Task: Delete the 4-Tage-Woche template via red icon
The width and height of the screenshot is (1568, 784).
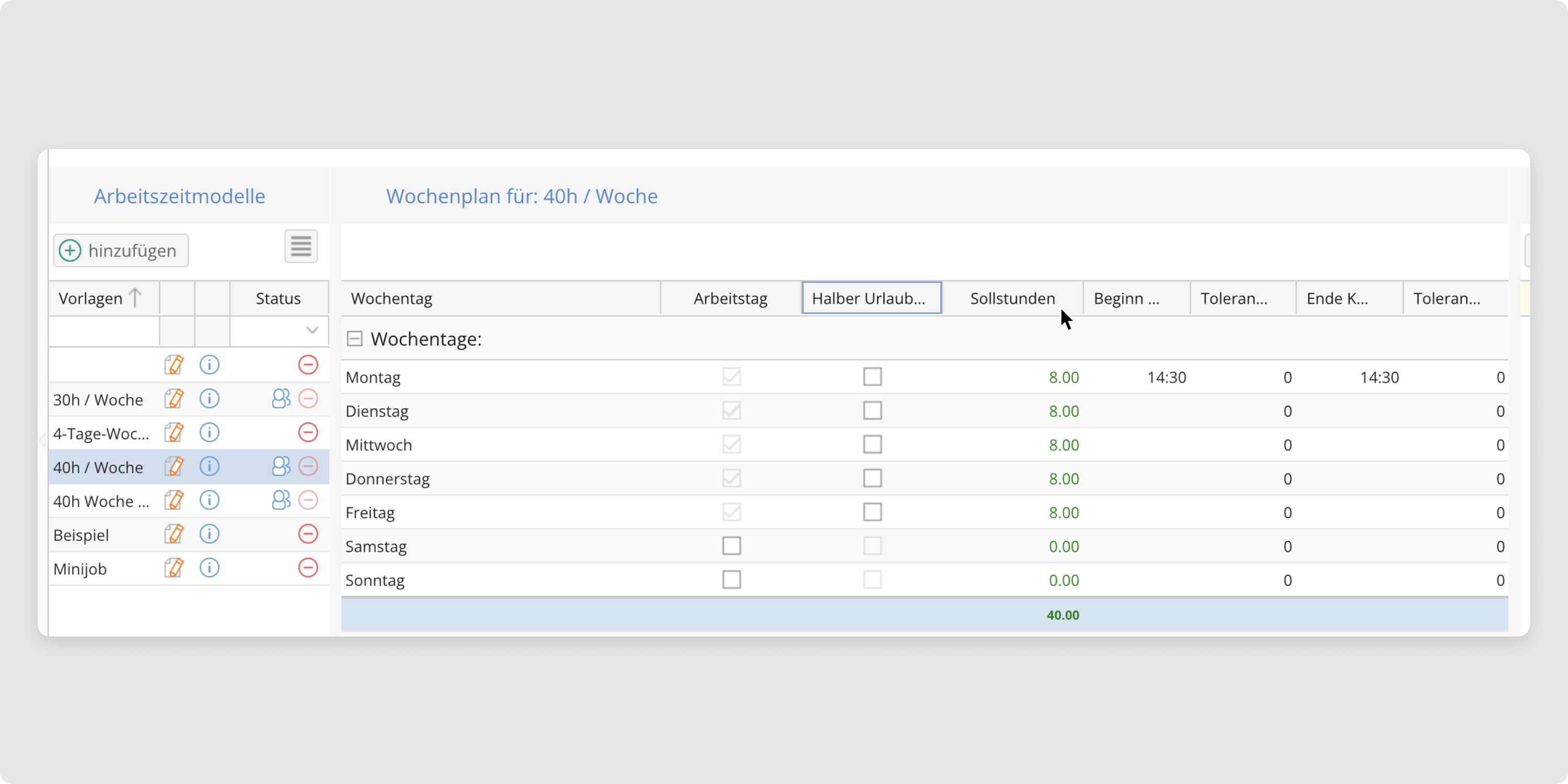Action: tap(308, 433)
